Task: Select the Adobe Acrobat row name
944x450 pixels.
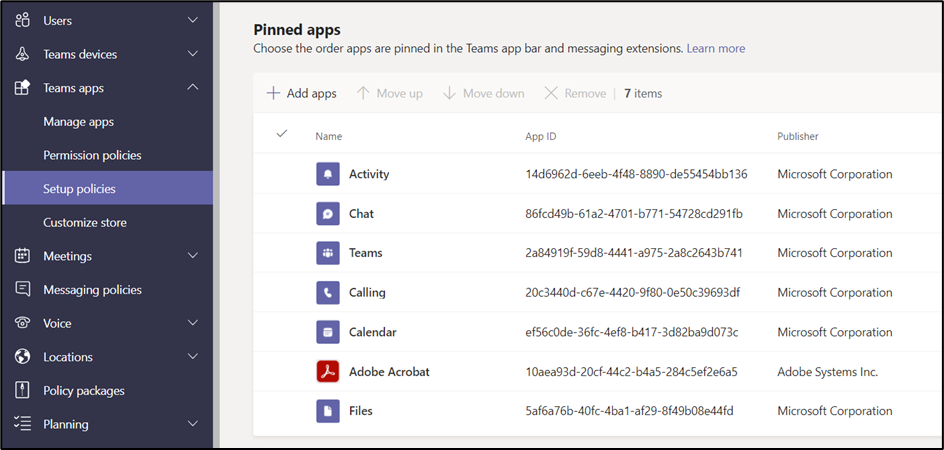Action: tap(390, 372)
